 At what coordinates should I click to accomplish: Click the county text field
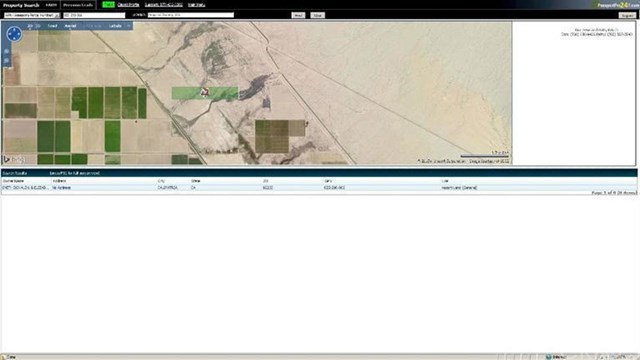[191, 15]
